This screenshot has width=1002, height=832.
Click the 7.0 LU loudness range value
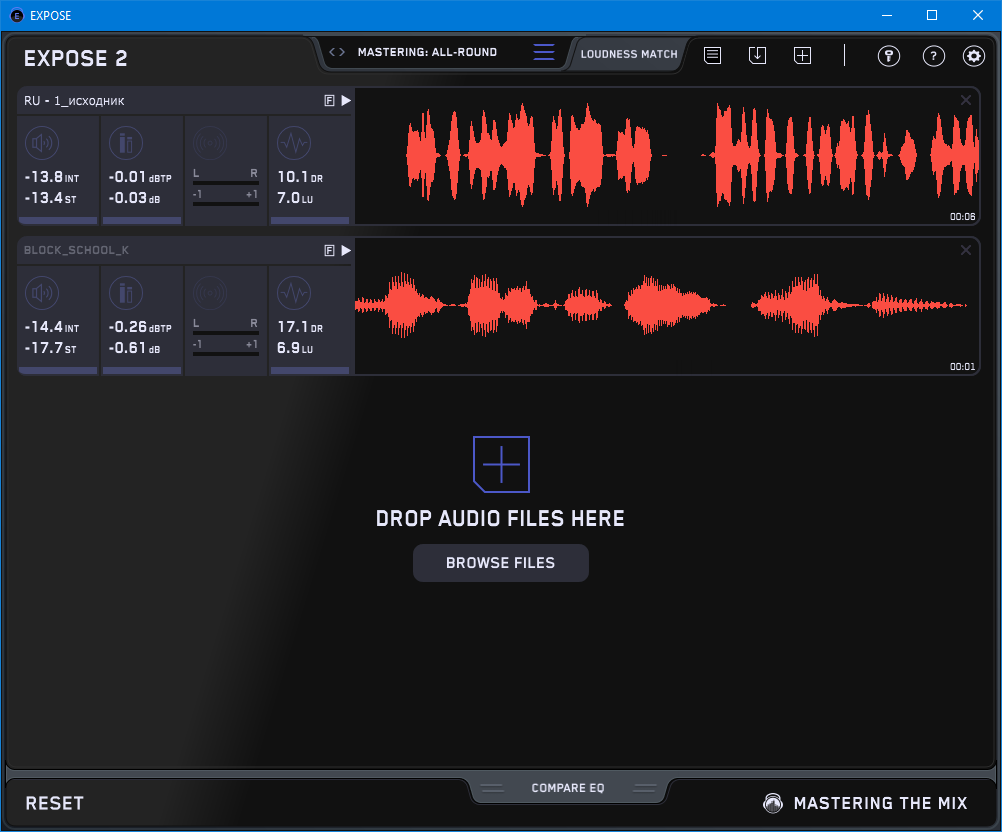pos(295,198)
